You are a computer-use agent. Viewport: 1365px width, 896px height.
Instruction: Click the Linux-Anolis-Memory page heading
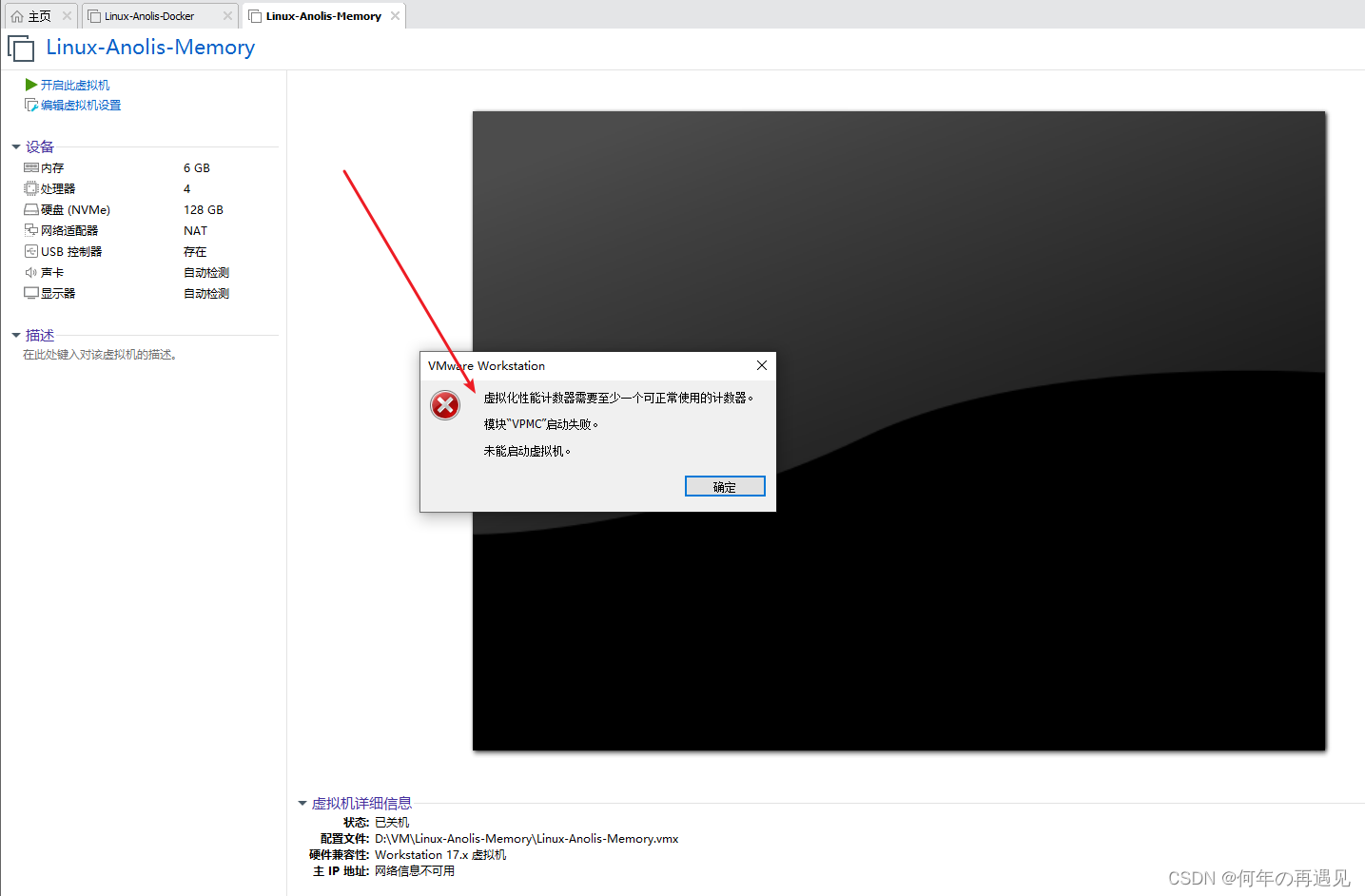point(150,48)
